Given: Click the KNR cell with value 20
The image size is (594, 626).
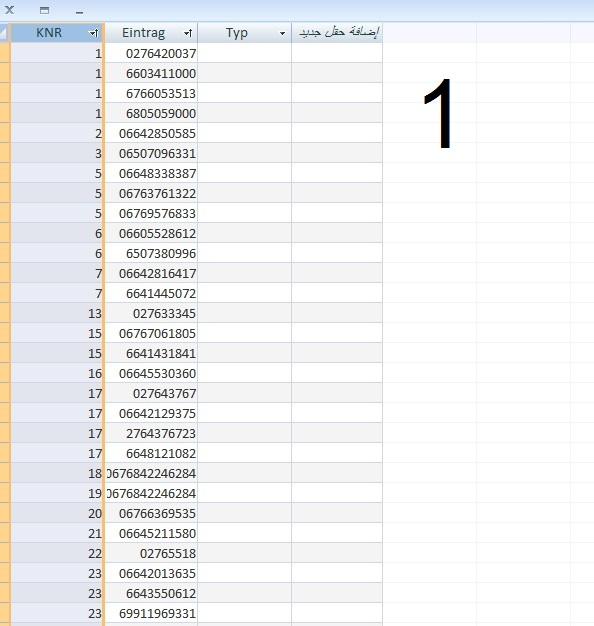Looking at the screenshot, I should click(57, 513).
